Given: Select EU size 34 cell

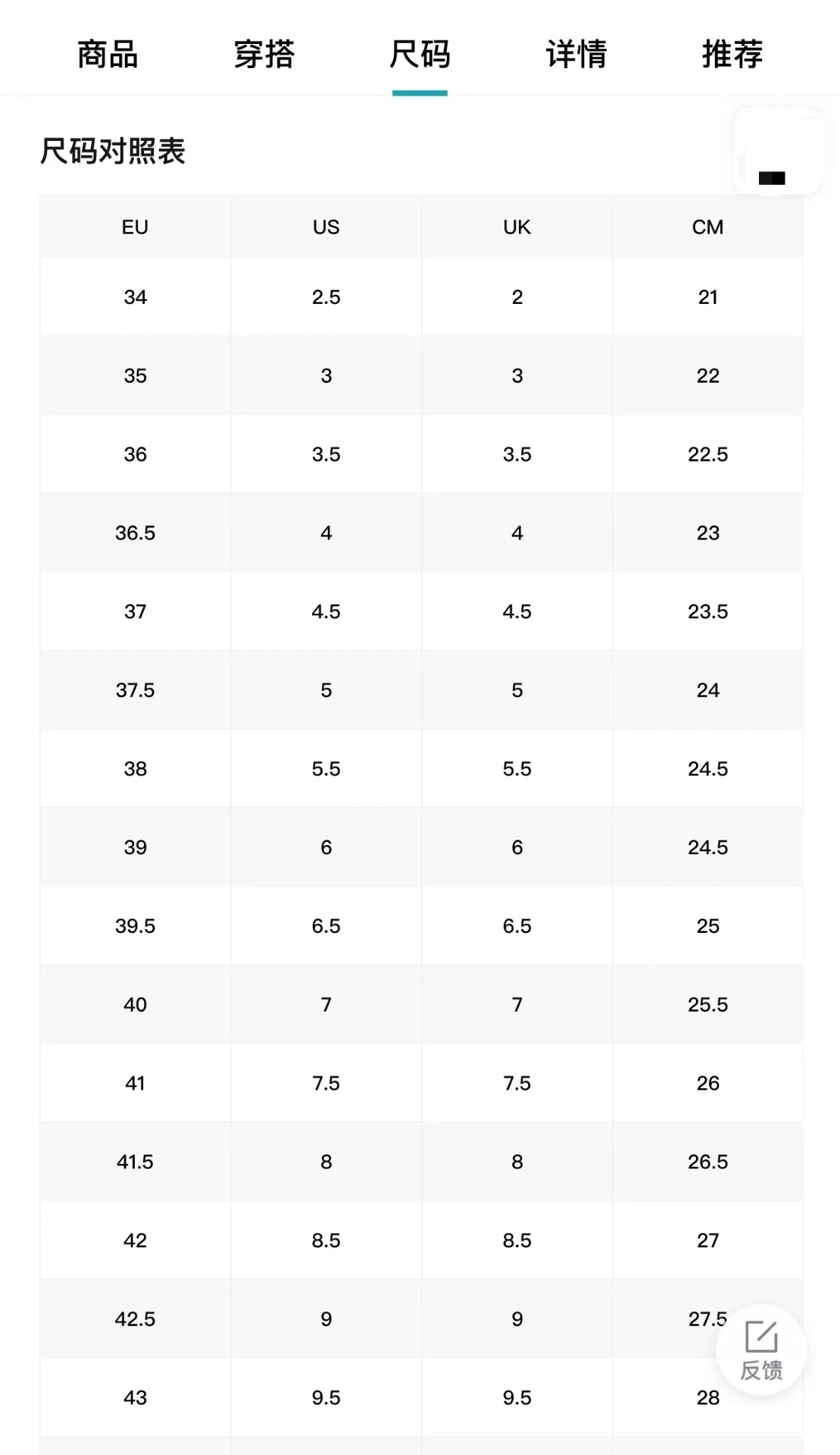Looking at the screenshot, I should 135,297.
